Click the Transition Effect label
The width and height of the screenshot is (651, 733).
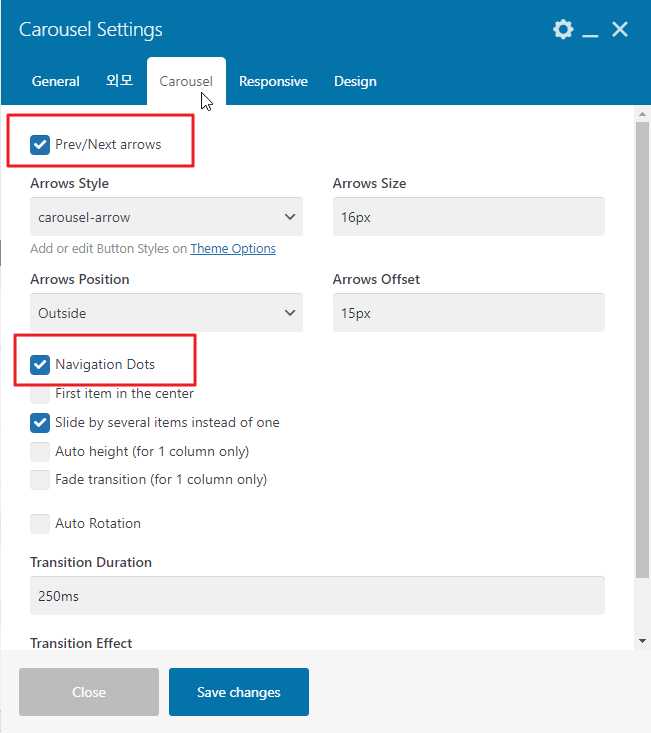pyautogui.click(x=81, y=643)
